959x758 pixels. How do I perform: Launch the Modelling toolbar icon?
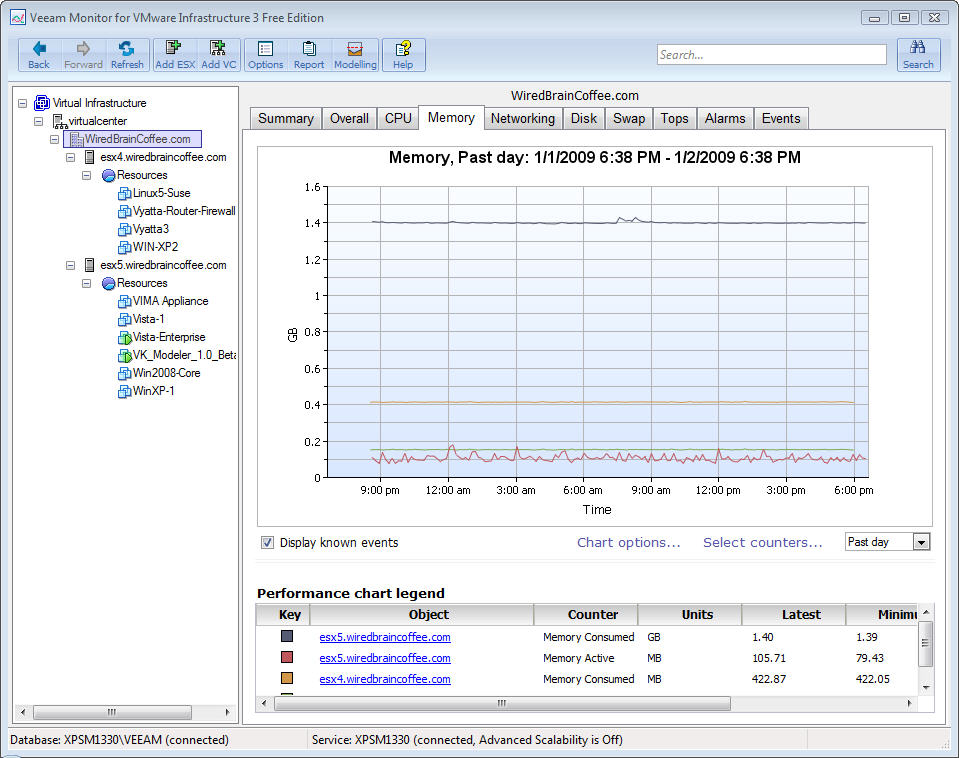(x=355, y=54)
